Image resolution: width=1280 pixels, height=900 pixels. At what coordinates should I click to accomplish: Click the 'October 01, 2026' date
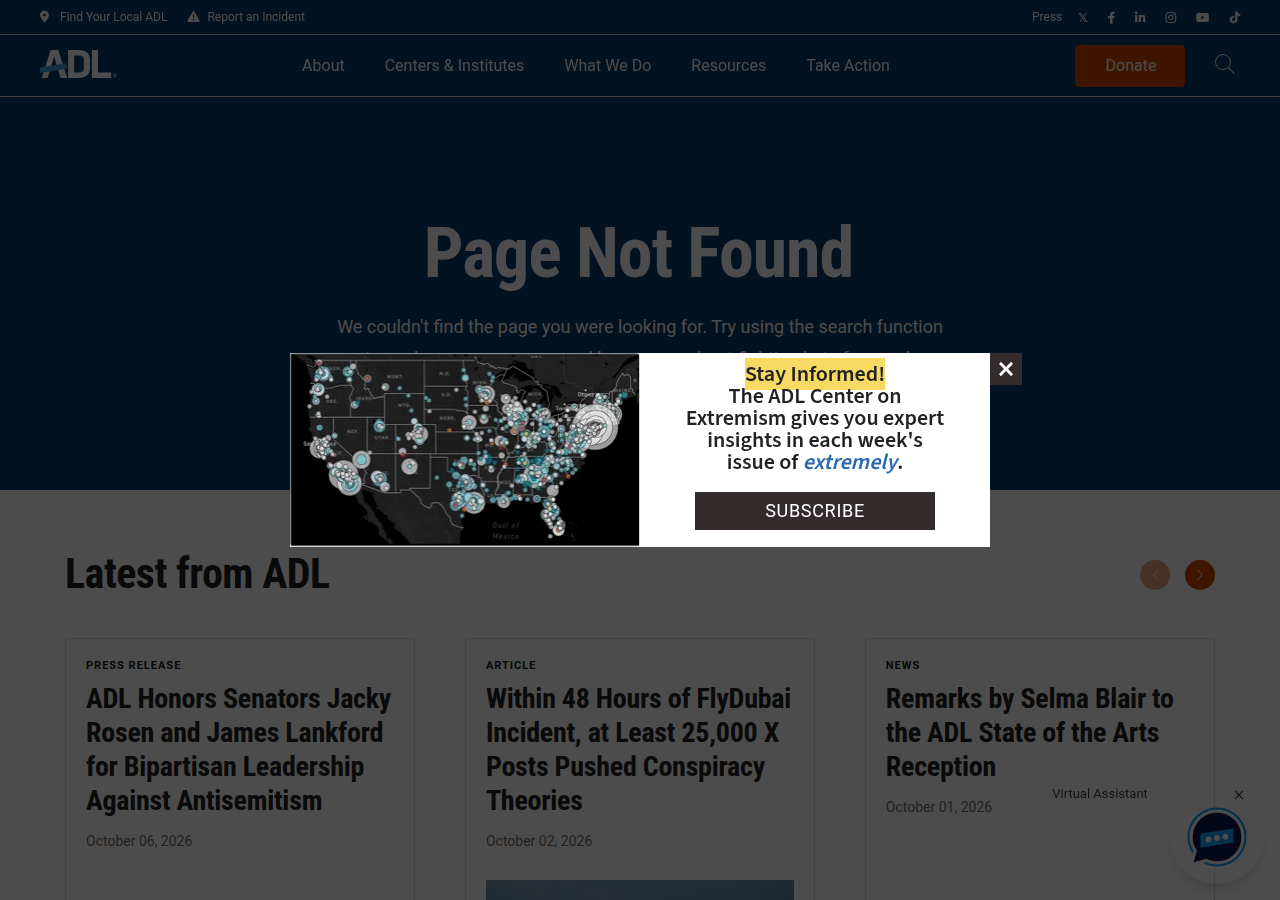pos(939,807)
